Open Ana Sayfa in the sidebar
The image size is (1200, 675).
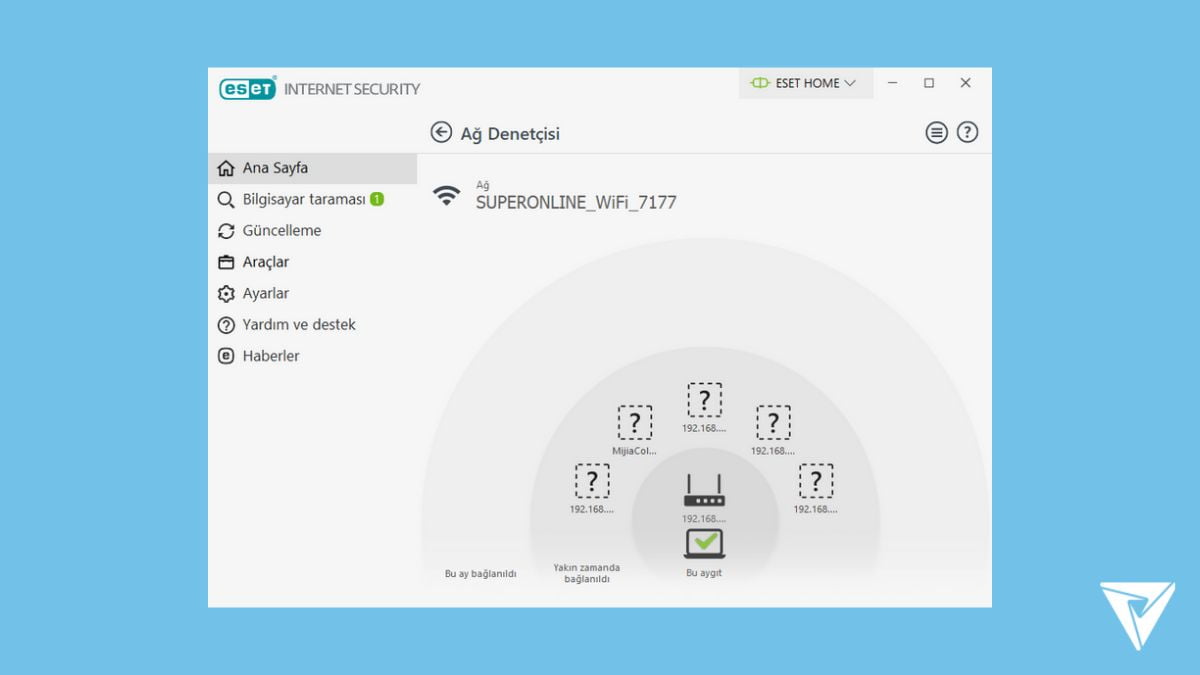click(x=275, y=168)
